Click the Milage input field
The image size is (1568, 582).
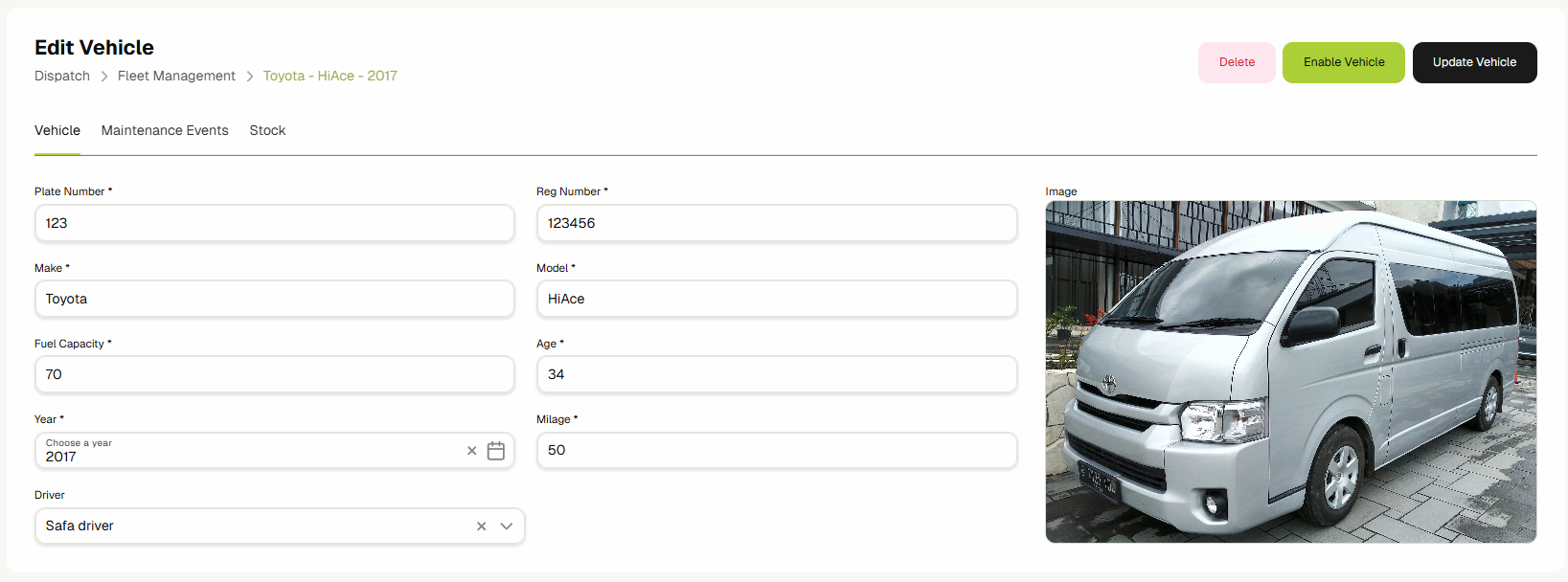(776, 450)
